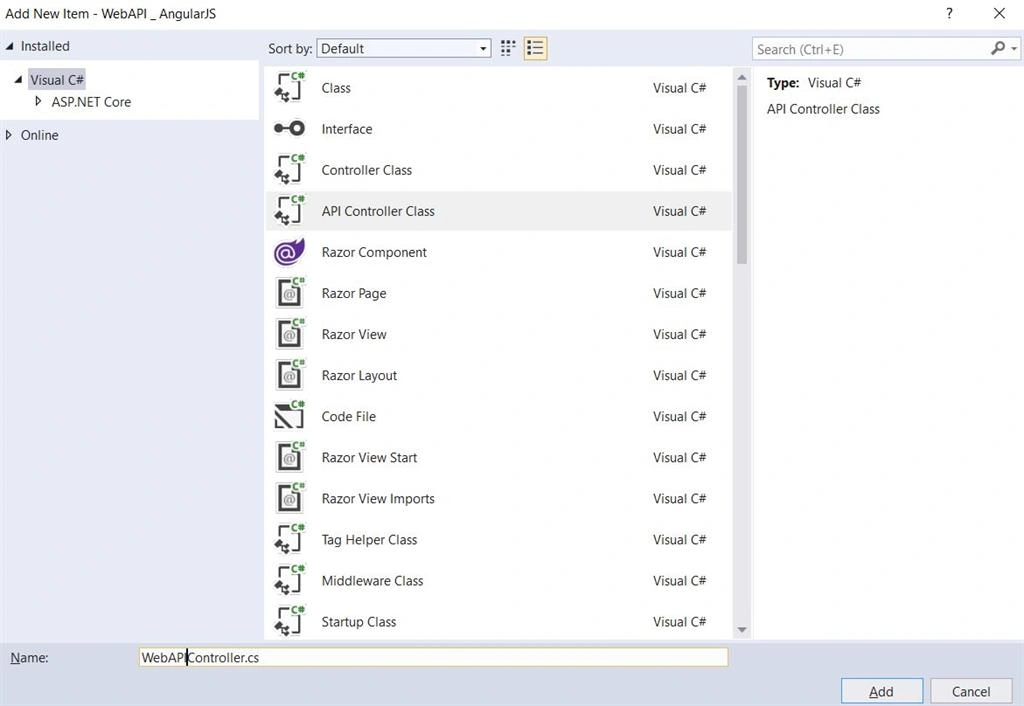1024x706 pixels.
Task: Select the Tag Helper Class name
Action: click(369, 540)
